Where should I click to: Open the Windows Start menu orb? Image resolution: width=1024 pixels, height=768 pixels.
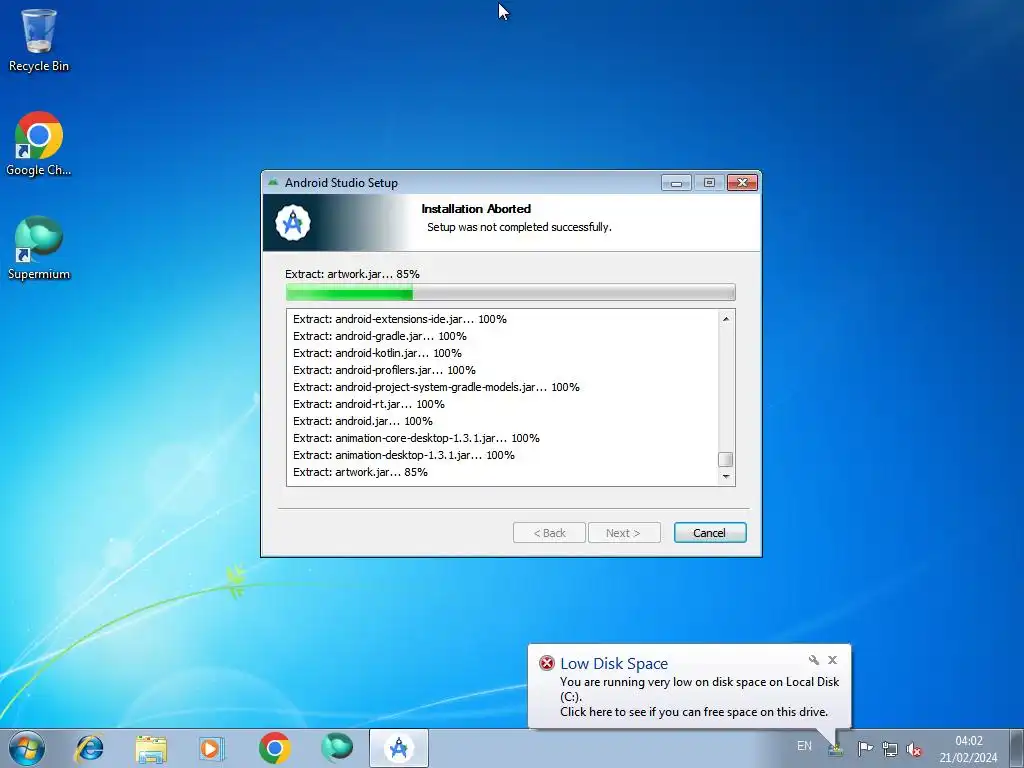click(27, 748)
